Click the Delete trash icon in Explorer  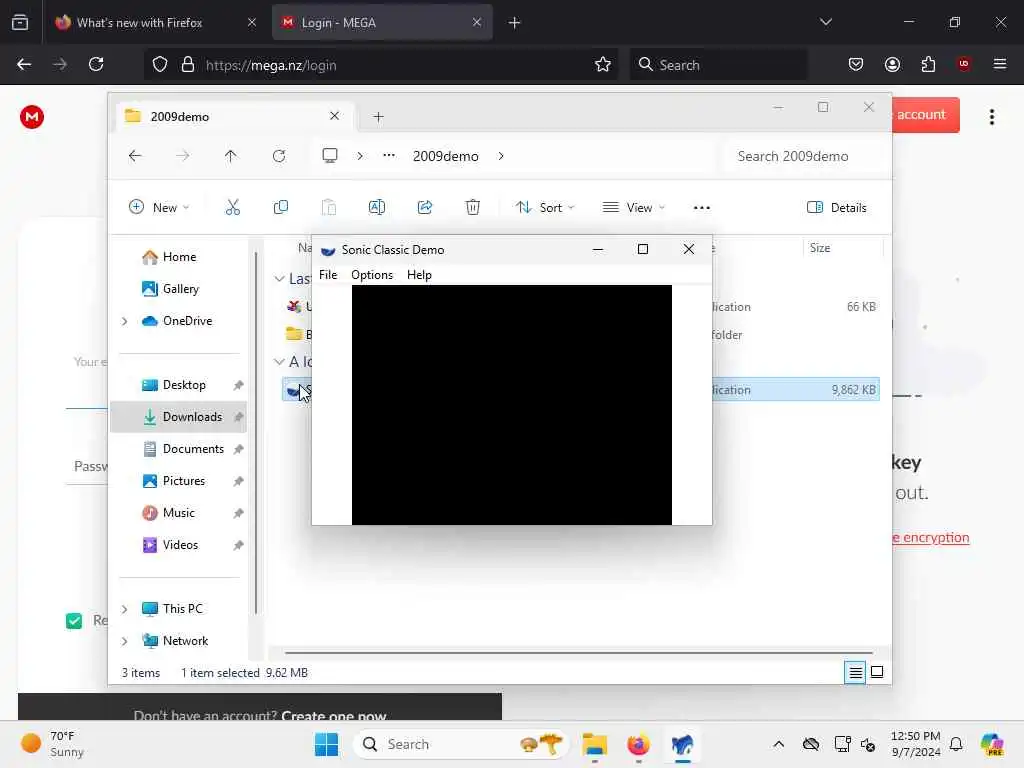tap(473, 208)
